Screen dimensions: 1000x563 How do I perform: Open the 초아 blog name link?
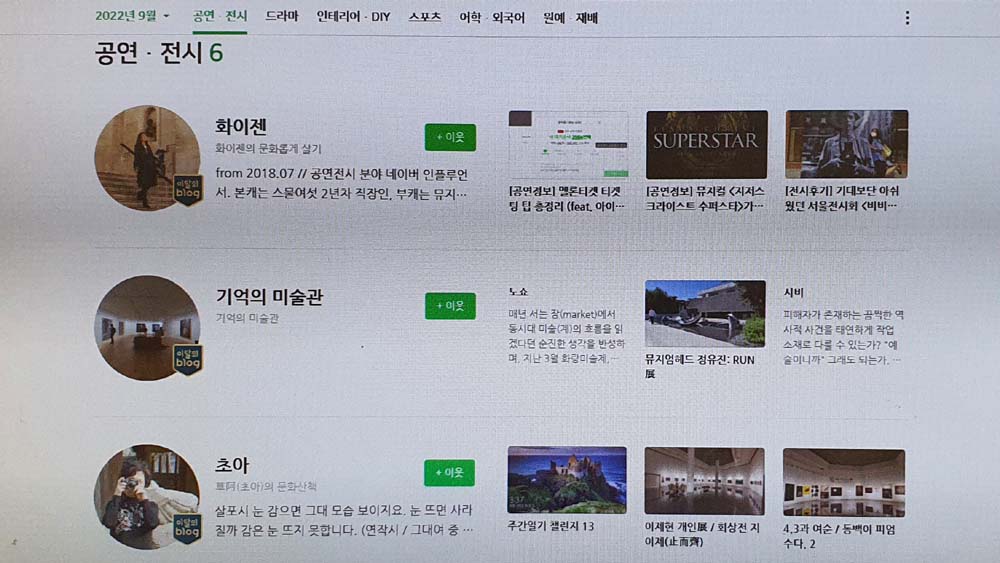coord(232,465)
